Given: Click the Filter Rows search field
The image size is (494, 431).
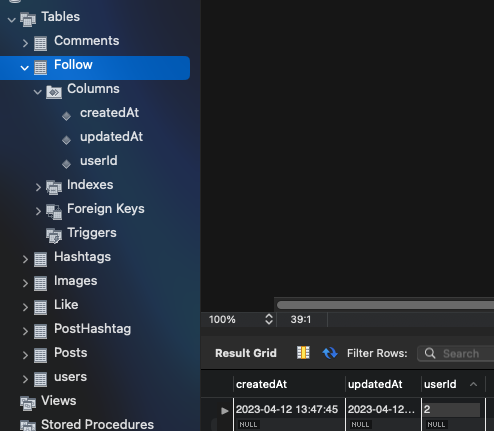Looking at the screenshot, I should (x=456, y=353).
